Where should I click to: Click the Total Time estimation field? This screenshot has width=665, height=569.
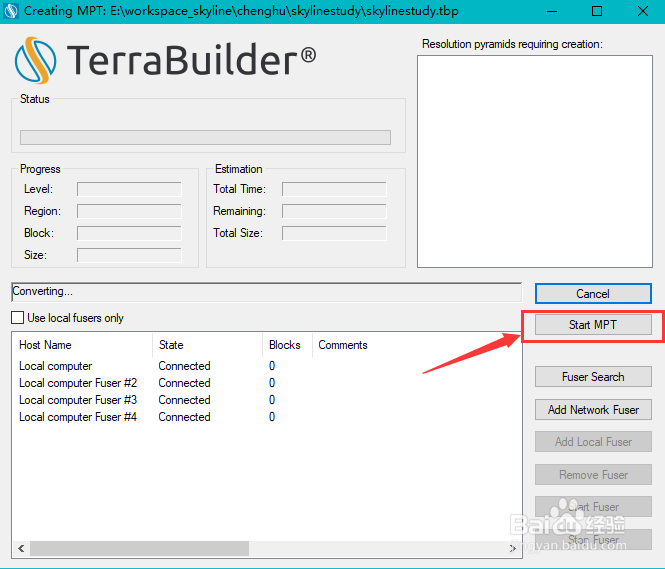click(x=334, y=189)
